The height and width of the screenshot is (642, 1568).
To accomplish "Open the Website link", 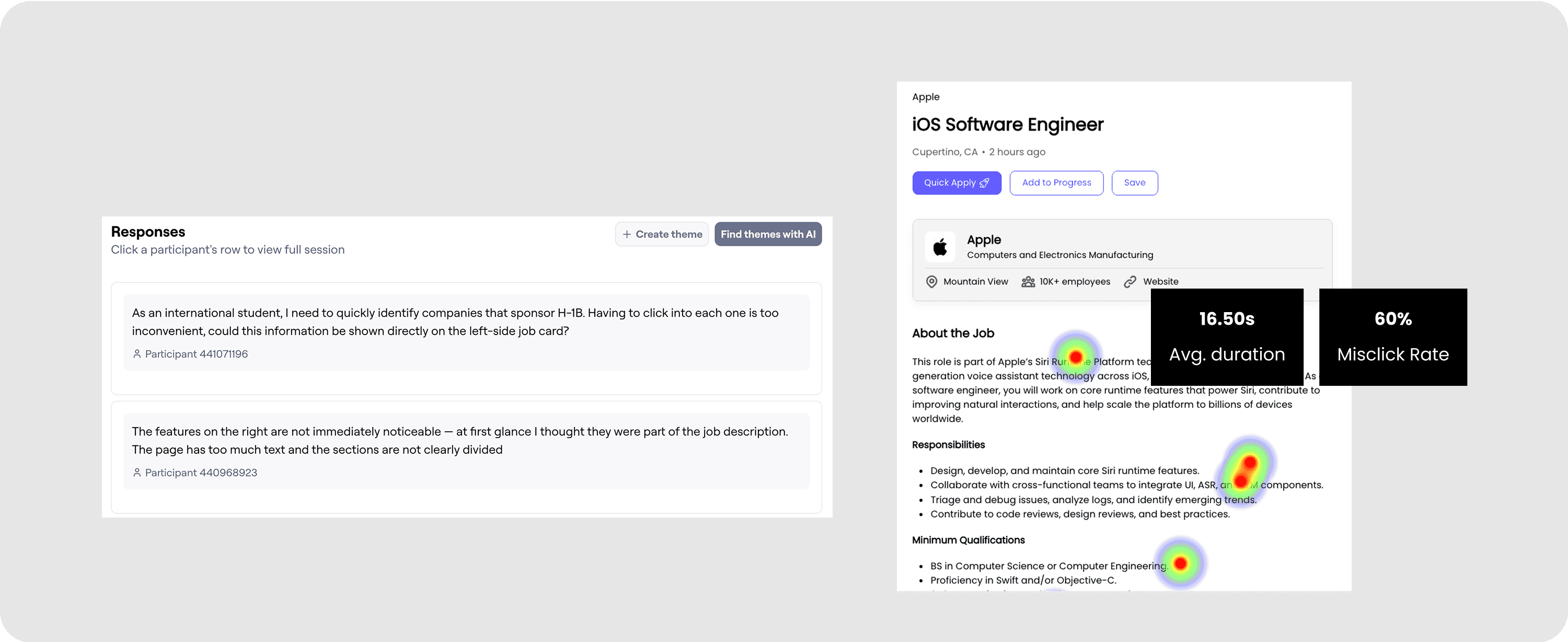I will [x=1160, y=281].
